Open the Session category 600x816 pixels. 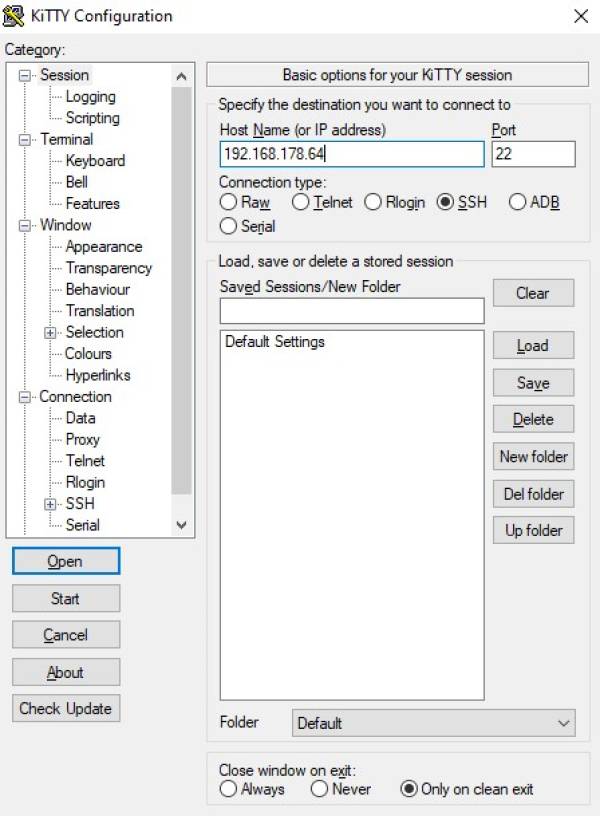(x=65, y=75)
